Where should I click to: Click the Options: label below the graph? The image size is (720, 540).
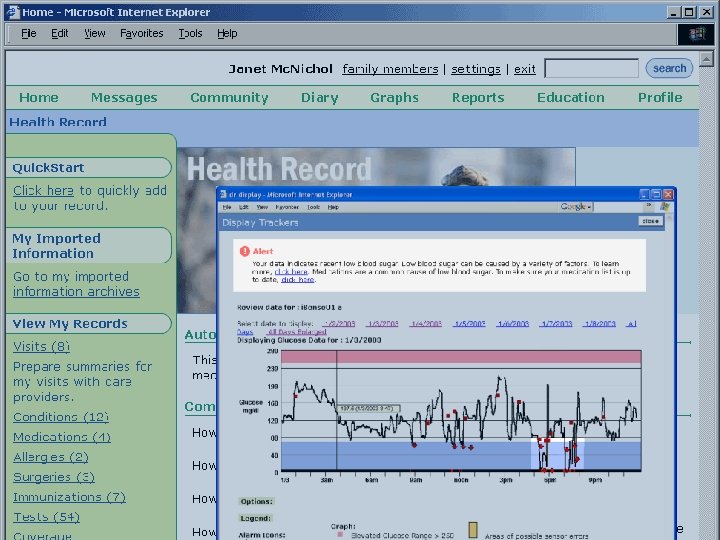coord(257,501)
